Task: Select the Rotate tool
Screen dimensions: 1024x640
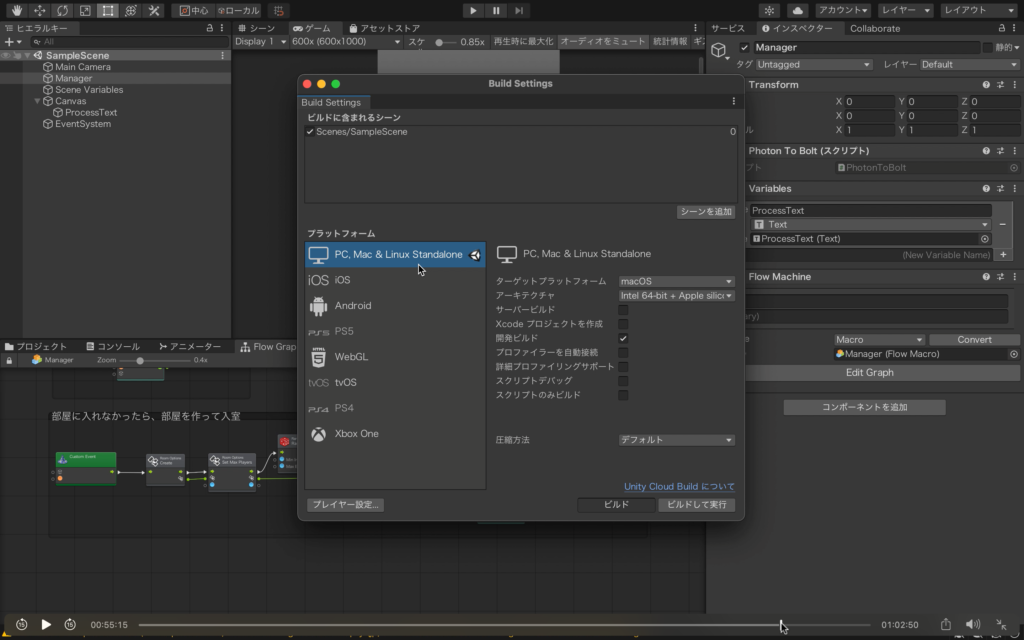Action: (x=62, y=10)
